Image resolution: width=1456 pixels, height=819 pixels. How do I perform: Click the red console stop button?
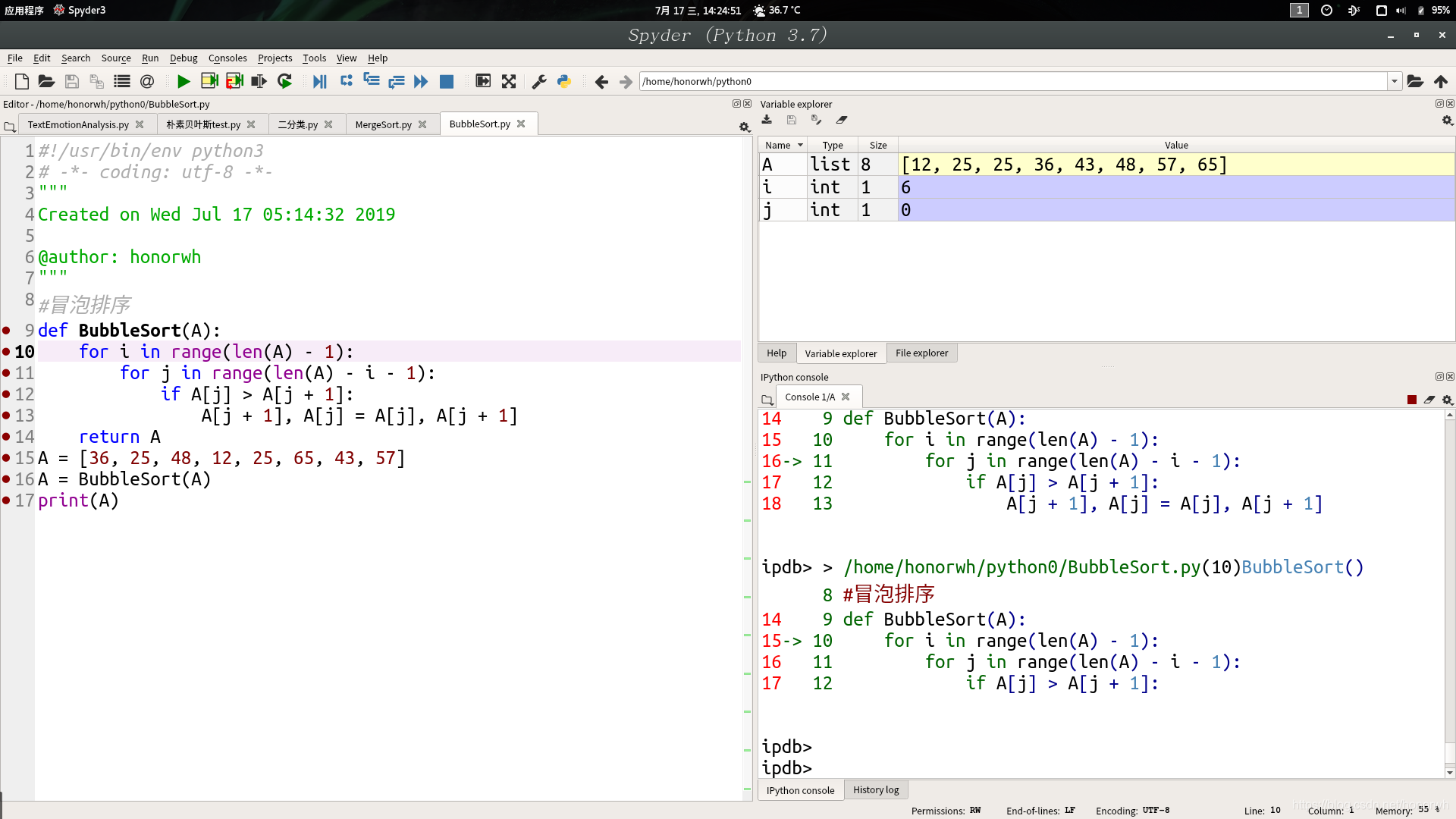pos(1411,400)
